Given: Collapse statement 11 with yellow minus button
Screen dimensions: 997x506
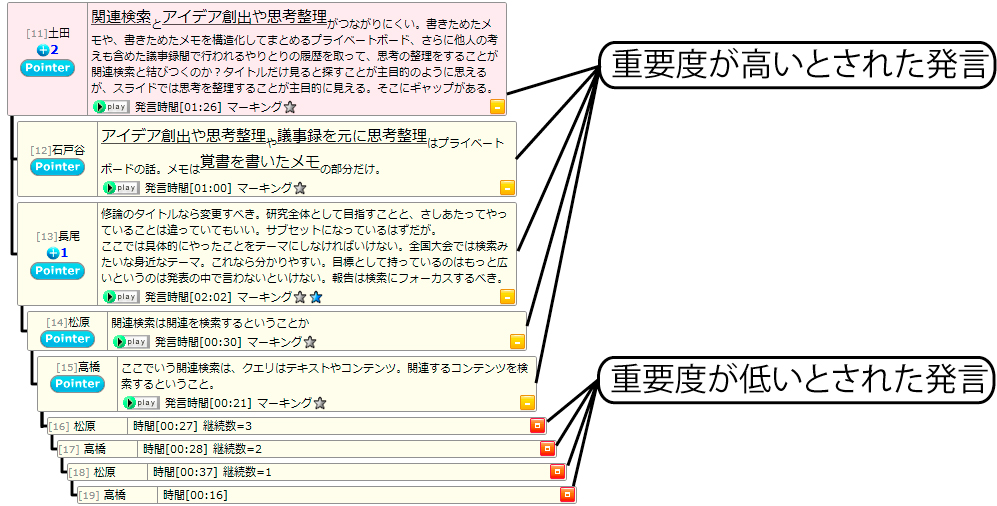Looking at the screenshot, I should pyautogui.click(x=497, y=106).
